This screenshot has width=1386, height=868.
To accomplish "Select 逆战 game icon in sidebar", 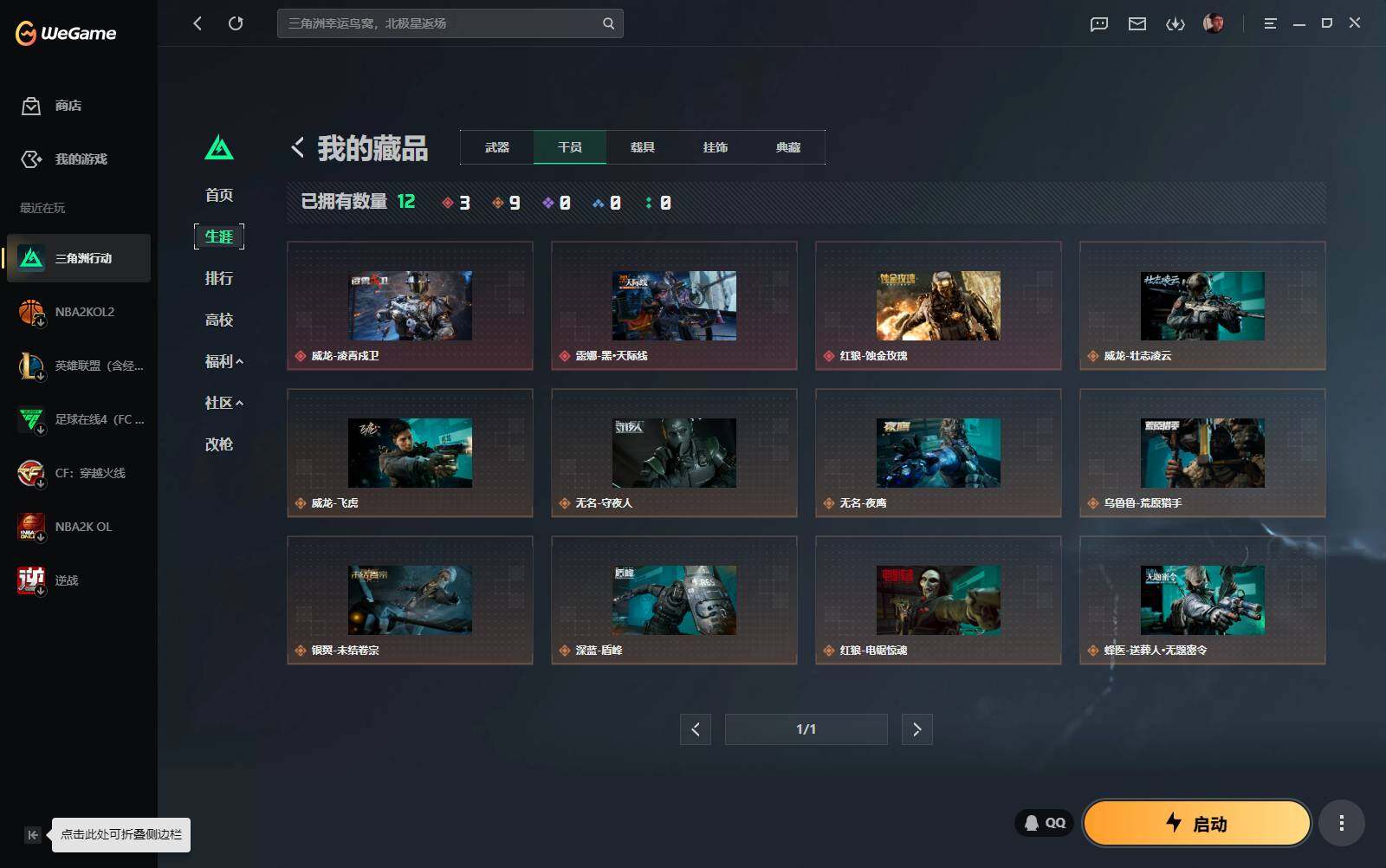I will pos(31,580).
